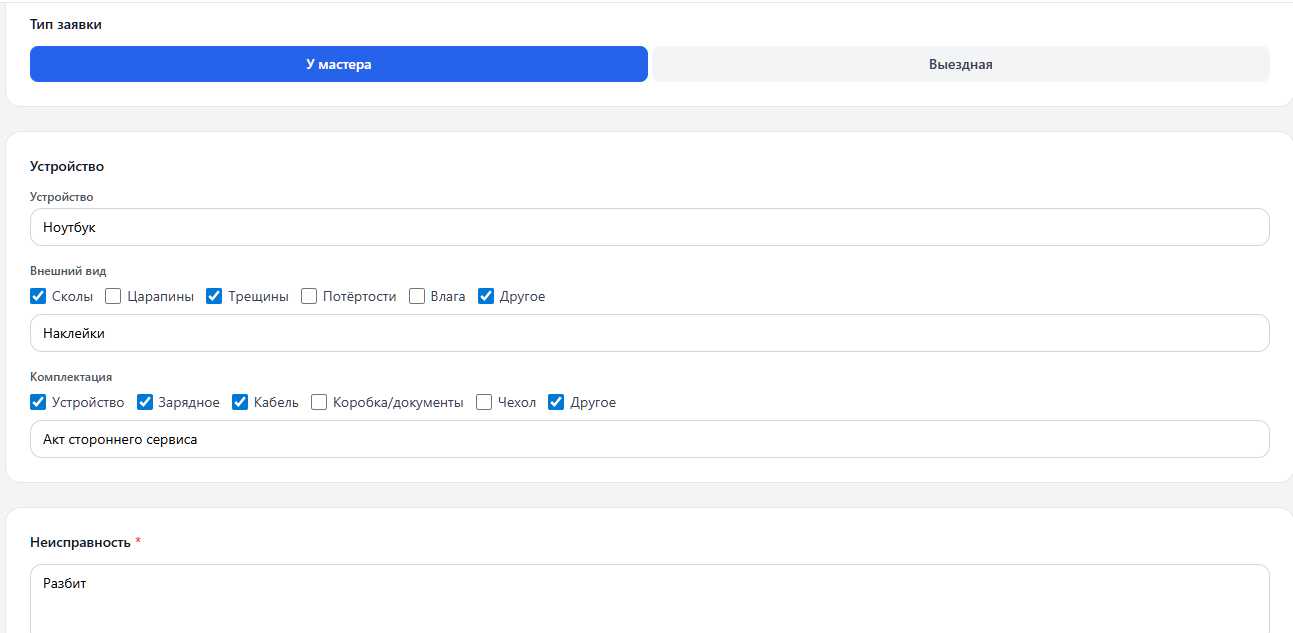This screenshot has width=1293, height=633.
Task: Focus the "Наклейки" text field
Action: pyautogui.click(x=650, y=333)
